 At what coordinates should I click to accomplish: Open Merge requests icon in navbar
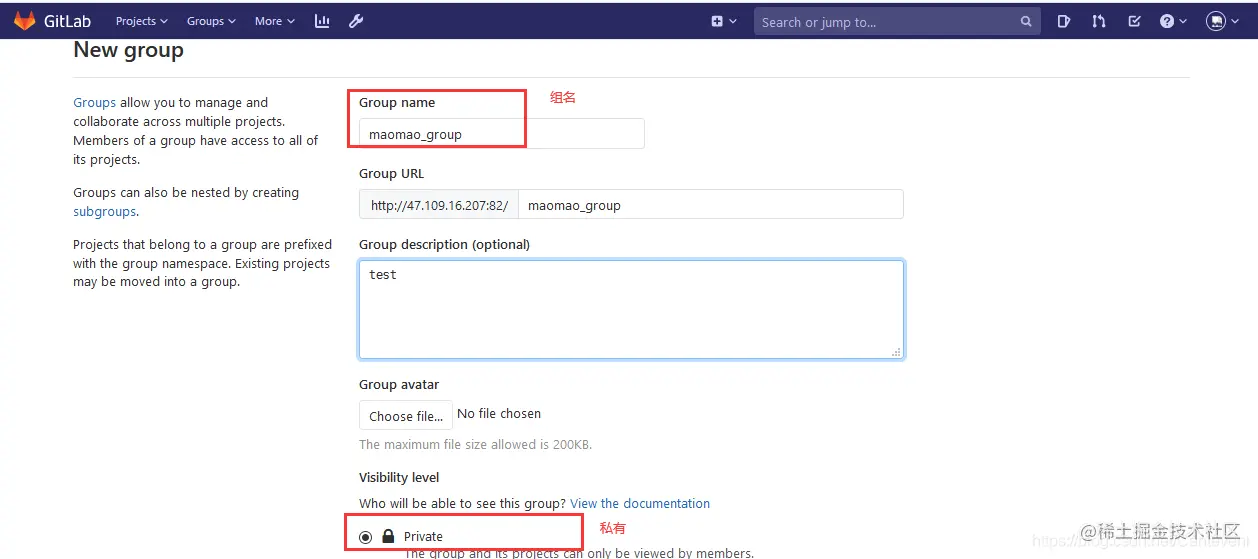[1099, 21]
